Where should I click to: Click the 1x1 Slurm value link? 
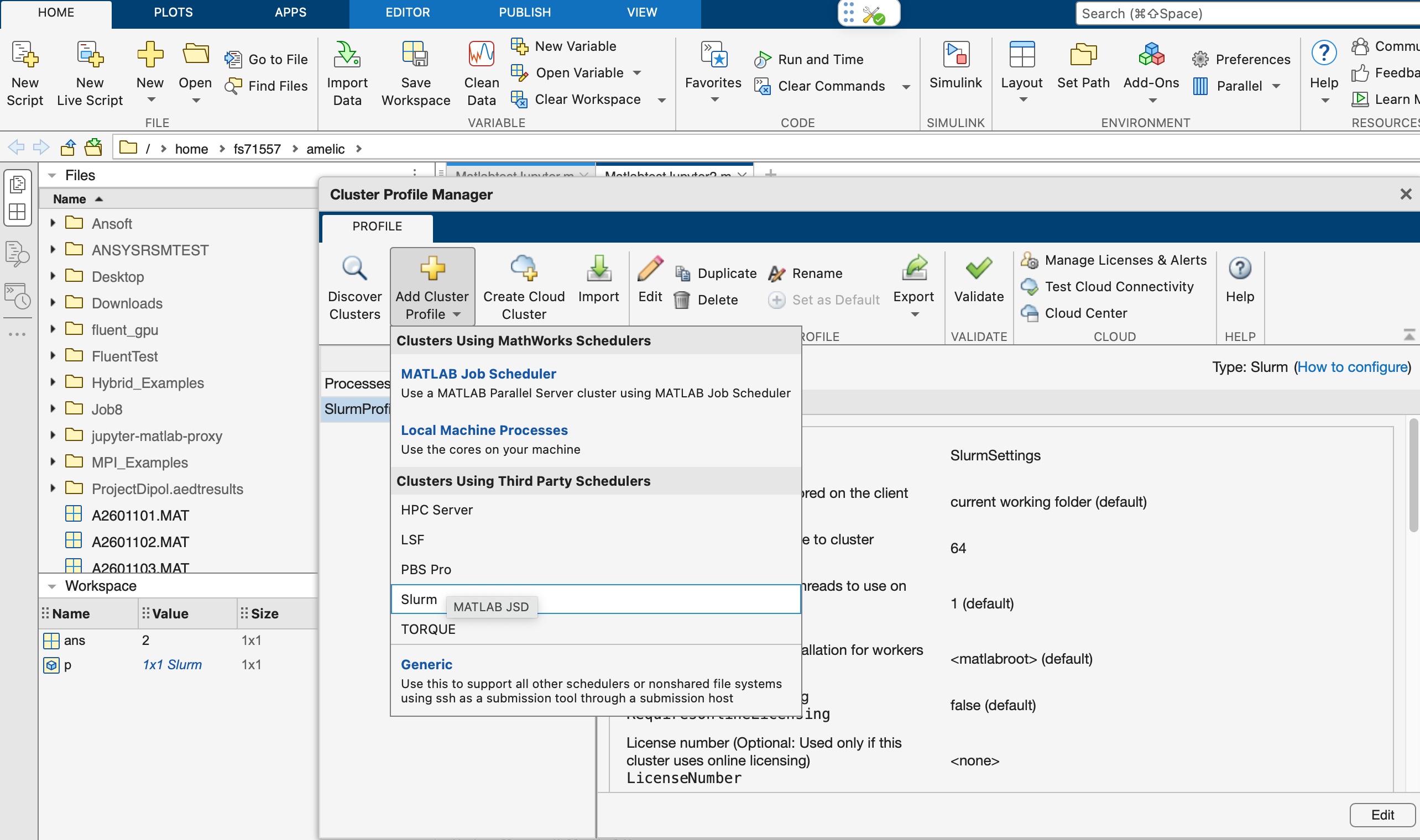pyautogui.click(x=172, y=665)
